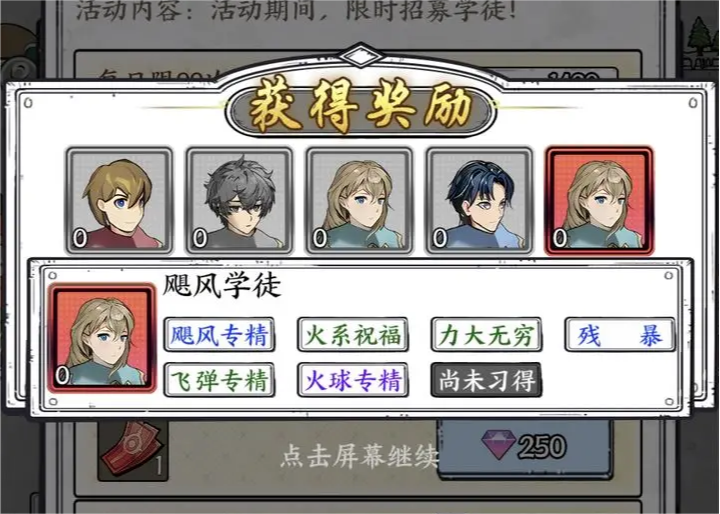Tap the 点击屏幕继续 prompt text

coord(360,457)
